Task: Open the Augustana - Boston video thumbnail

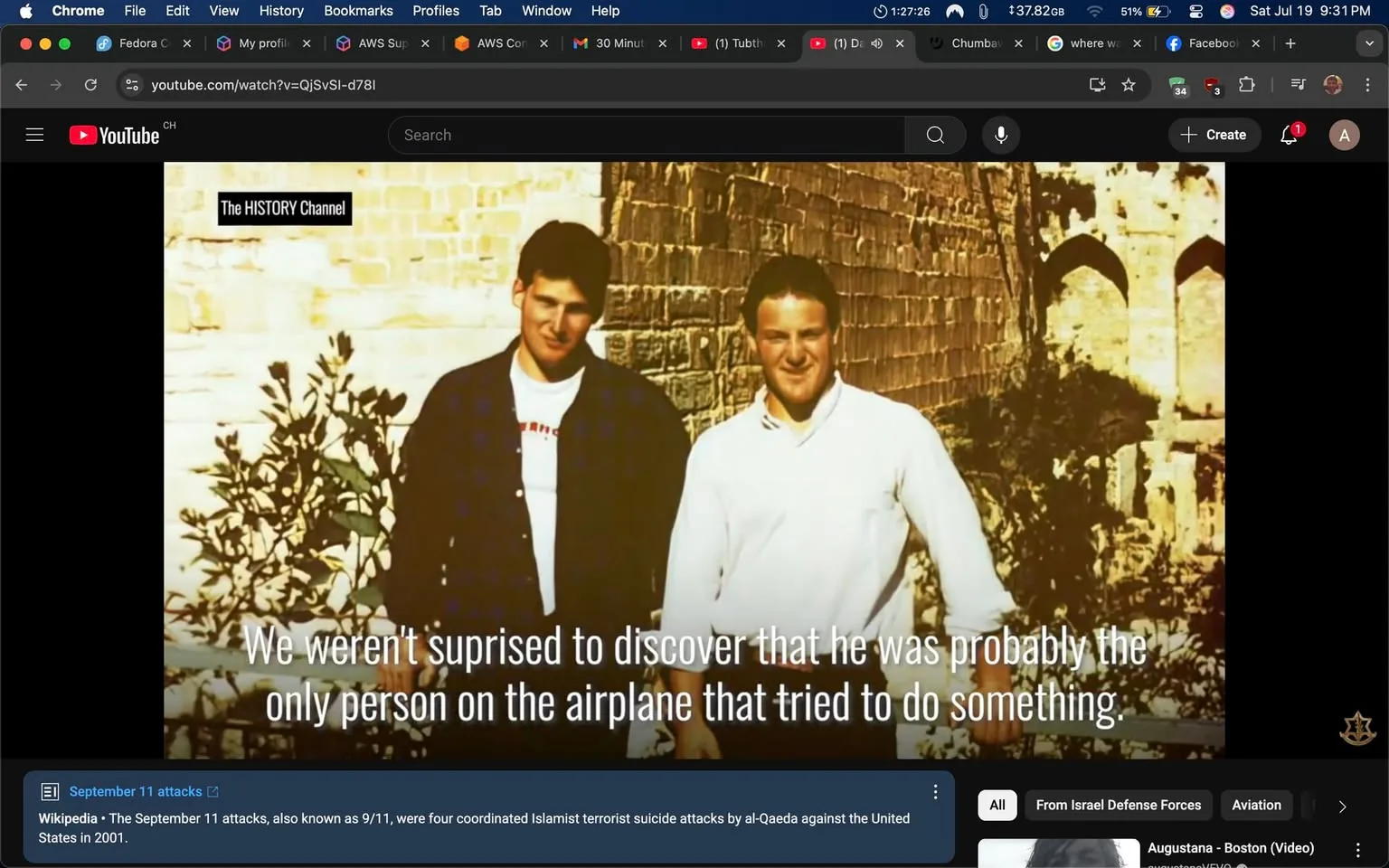Action: click(1058, 853)
